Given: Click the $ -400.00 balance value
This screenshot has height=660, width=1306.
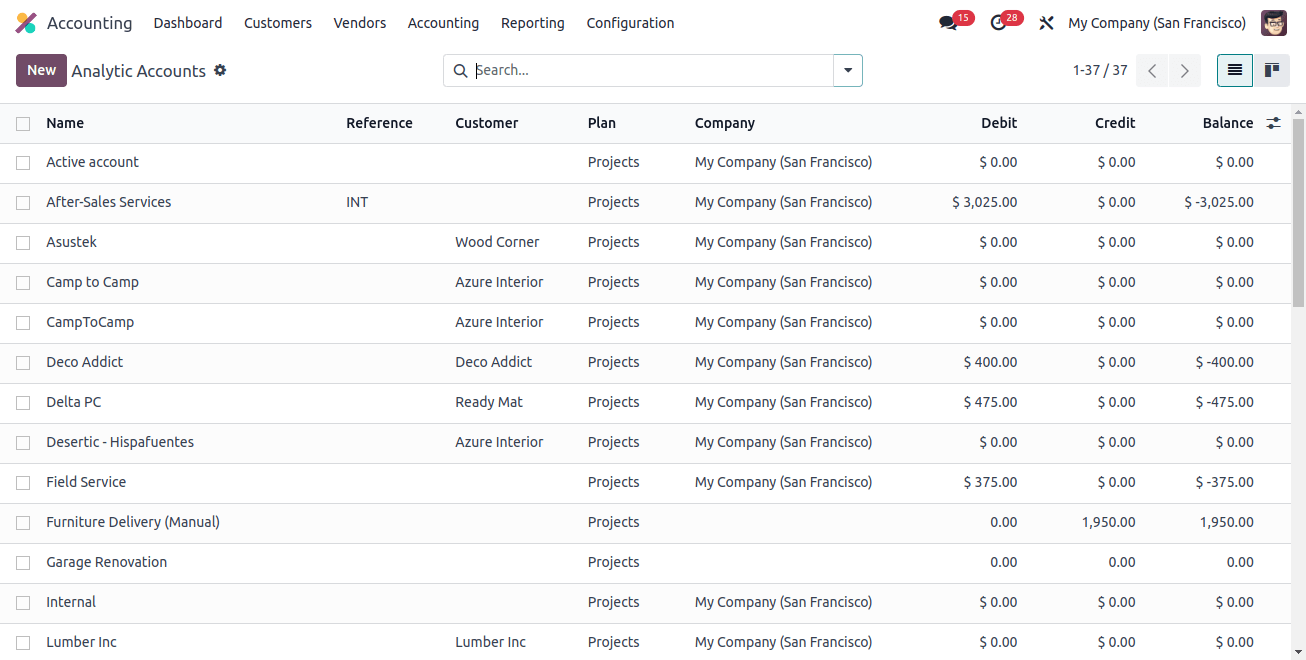Looking at the screenshot, I should click(x=1225, y=362).
